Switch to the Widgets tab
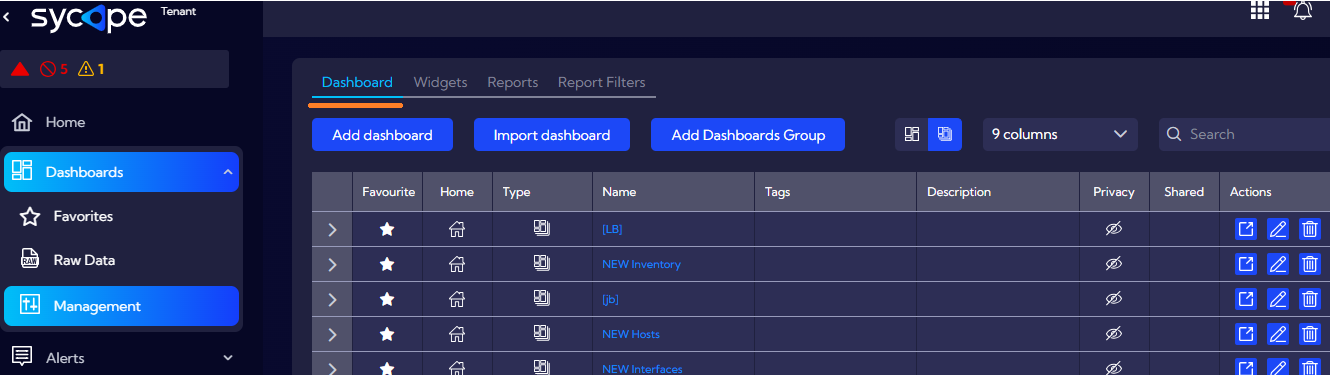Screen dimensions: 1330x375 click(x=440, y=82)
